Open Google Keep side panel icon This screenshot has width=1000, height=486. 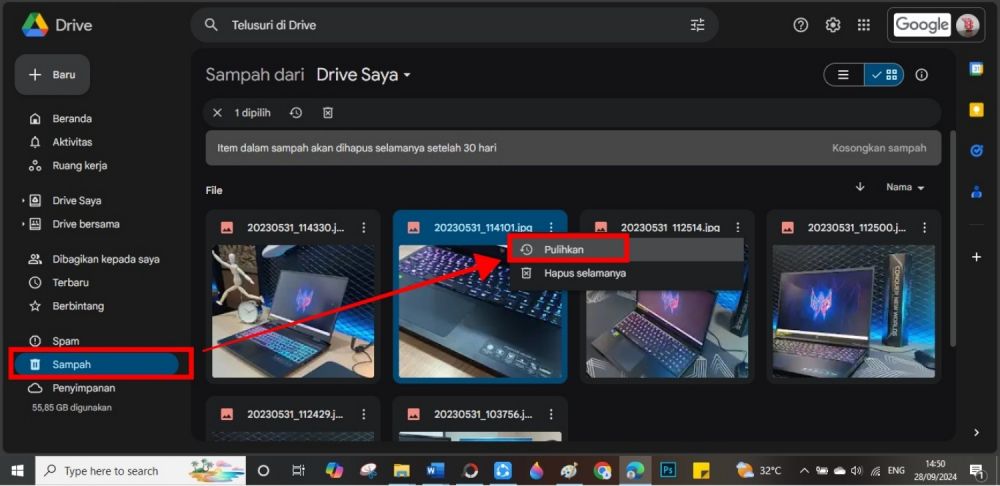[976, 110]
